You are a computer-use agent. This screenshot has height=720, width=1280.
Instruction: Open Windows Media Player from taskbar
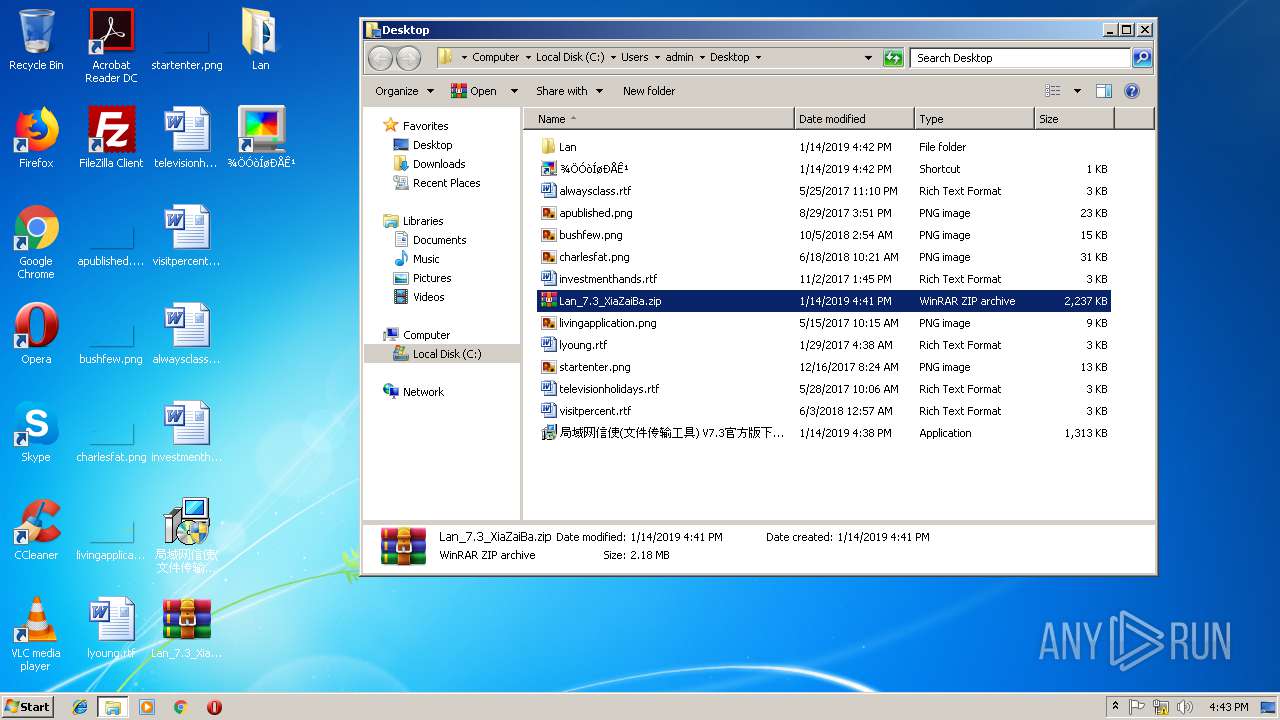point(147,707)
